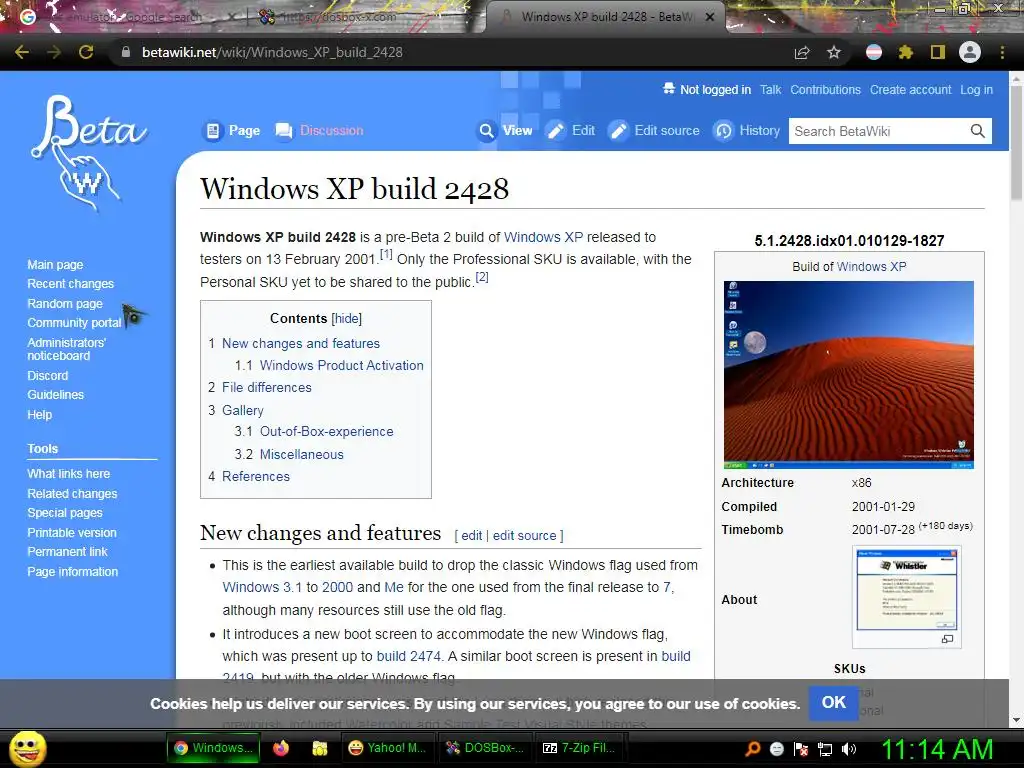Hide the Contents table with [hide]
Image resolution: width=1024 pixels, height=768 pixels.
pos(346,319)
